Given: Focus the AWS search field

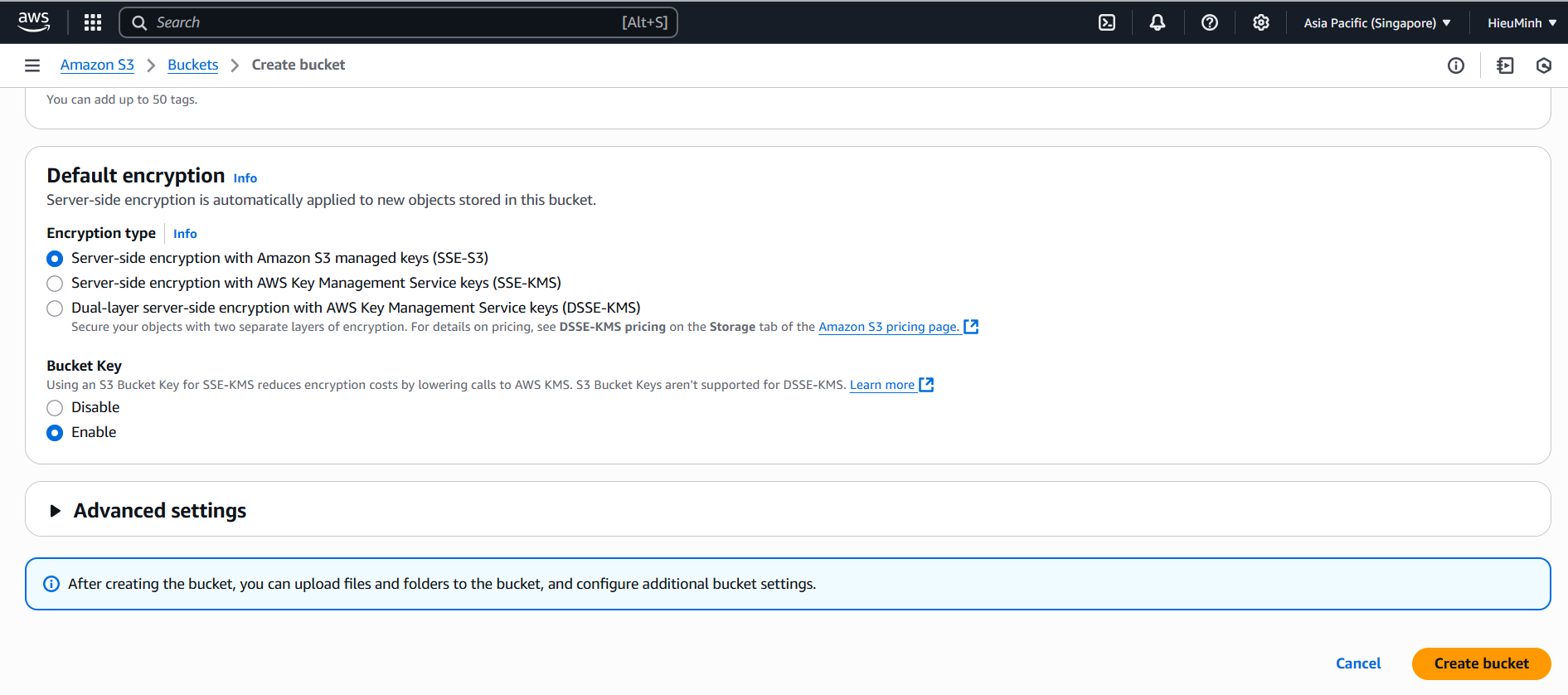Looking at the screenshot, I should click(398, 22).
